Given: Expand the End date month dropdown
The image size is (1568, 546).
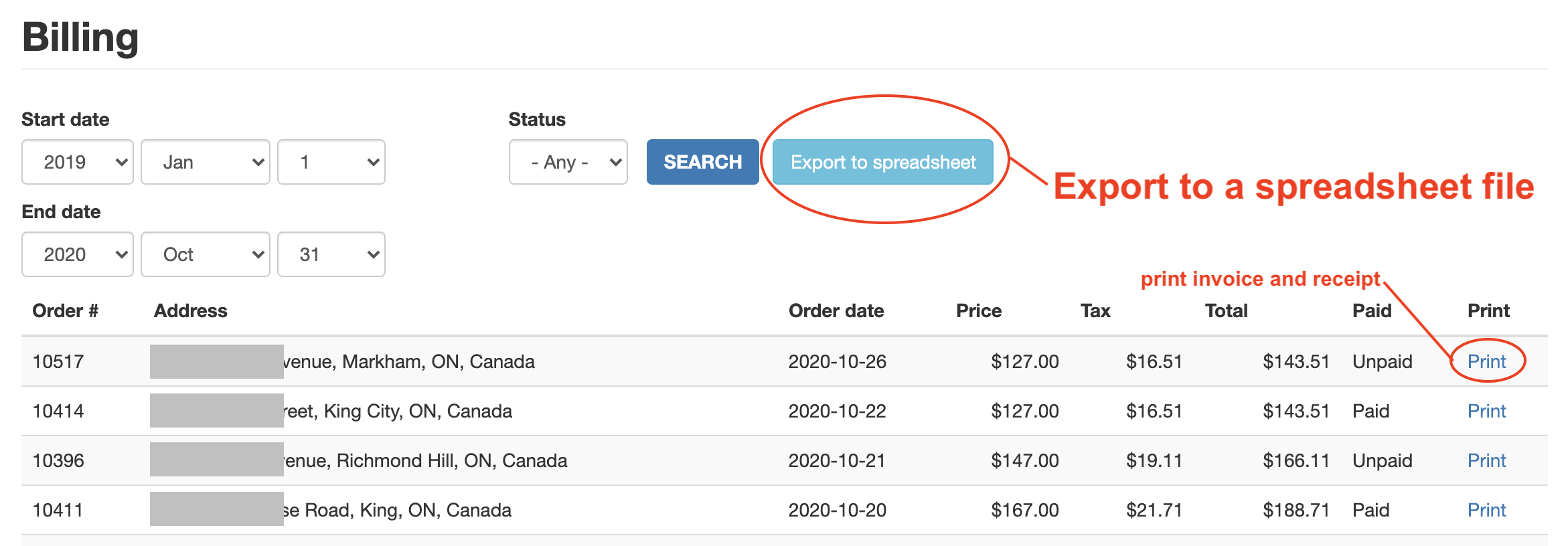Looking at the screenshot, I should click(x=205, y=254).
